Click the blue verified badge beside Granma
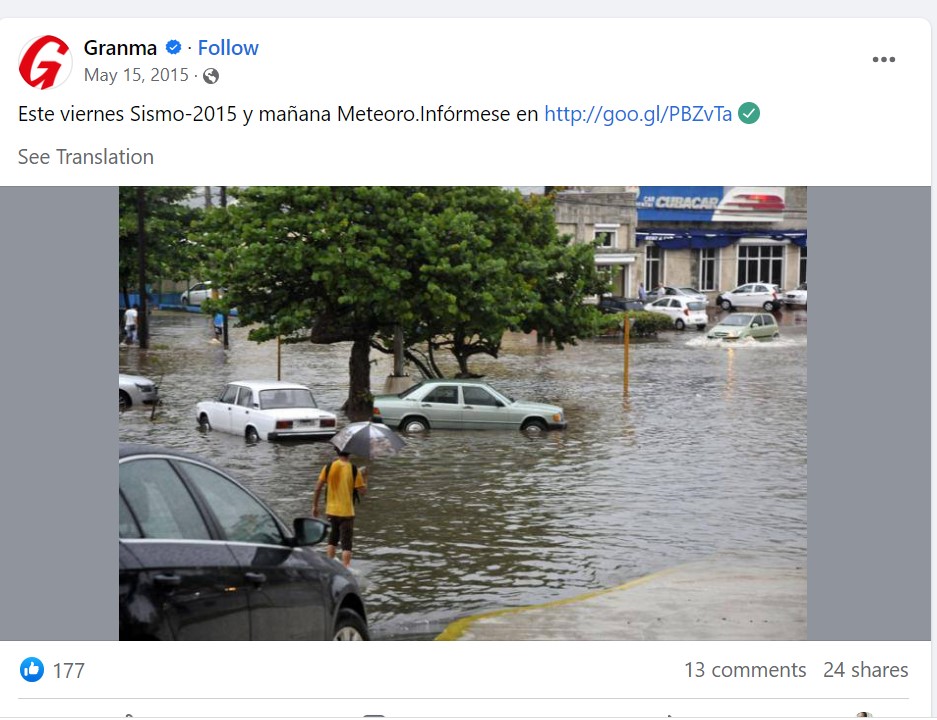Screen dimensions: 937x720 pyautogui.click(x=173, y=48)
